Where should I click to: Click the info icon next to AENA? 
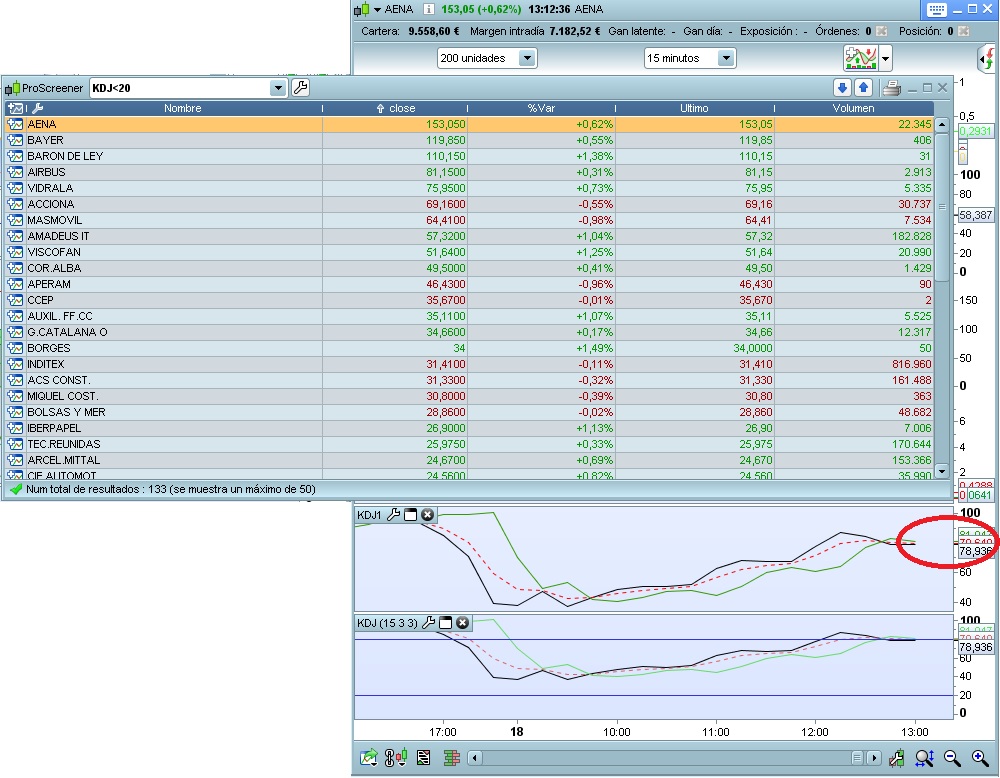click(x=429, y=9)
